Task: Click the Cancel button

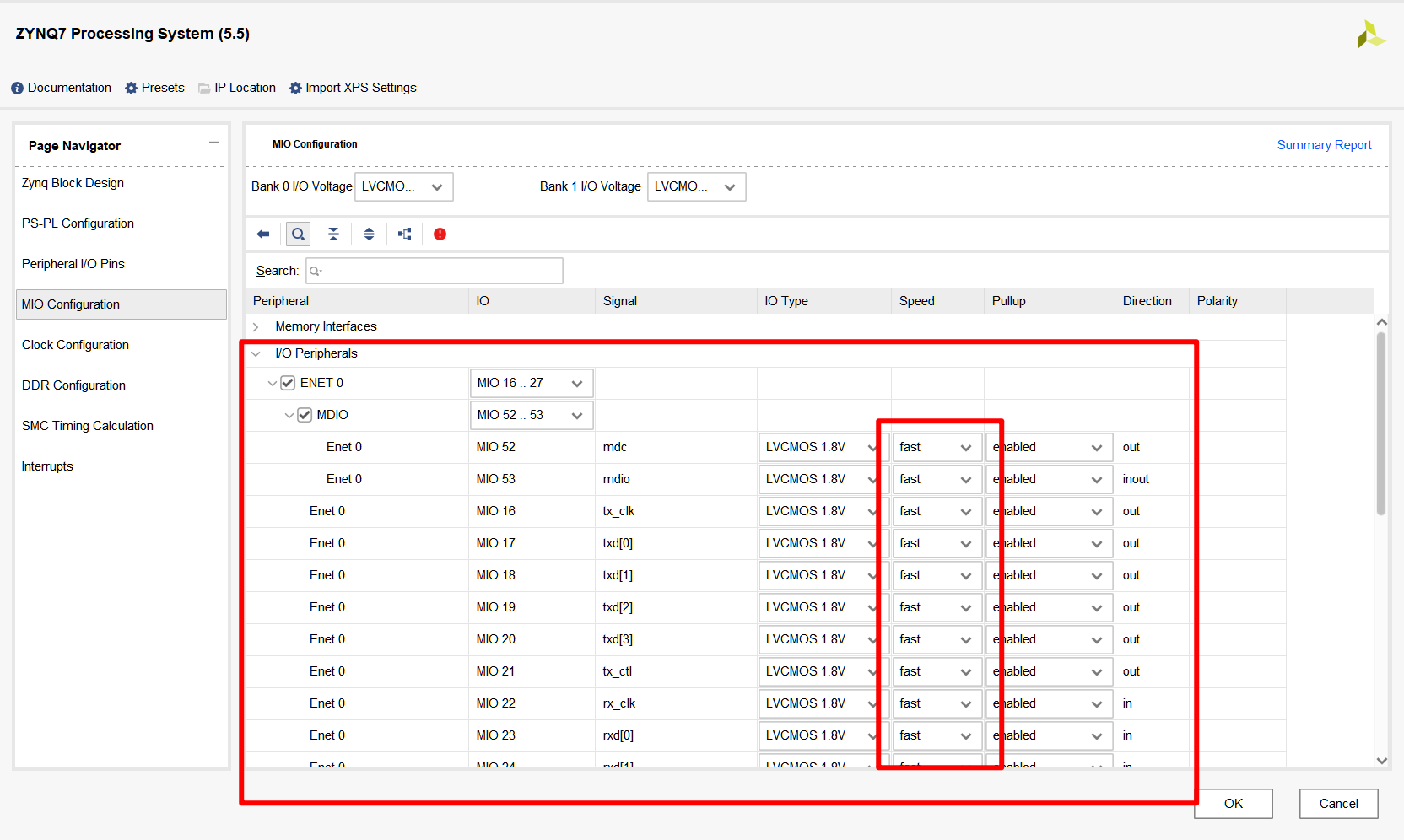Action: tap(1338, 804)
